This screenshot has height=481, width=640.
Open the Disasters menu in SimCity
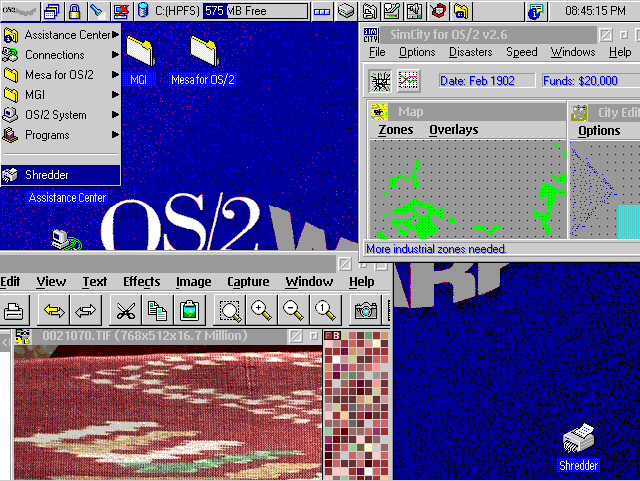[x=470, y=52]
